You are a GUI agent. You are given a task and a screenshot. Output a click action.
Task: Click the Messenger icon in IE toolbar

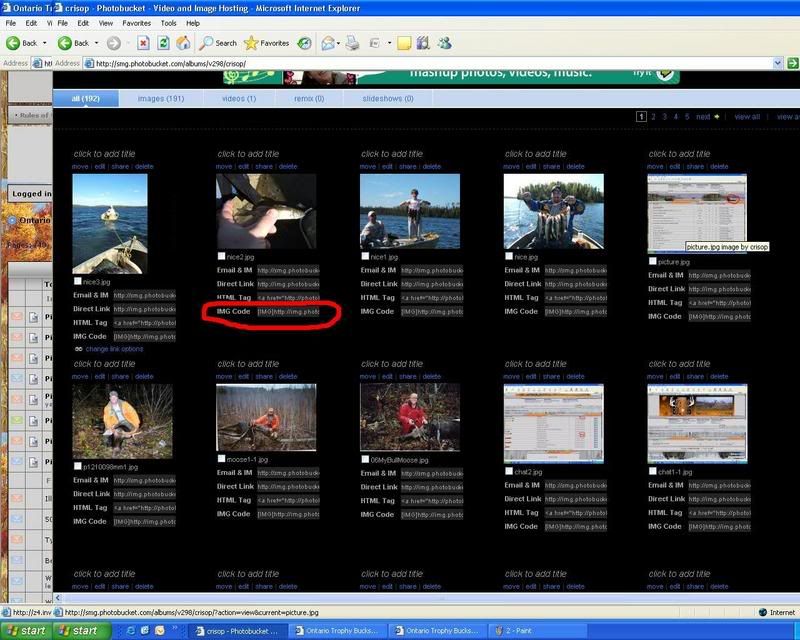[x=444, y=43]
